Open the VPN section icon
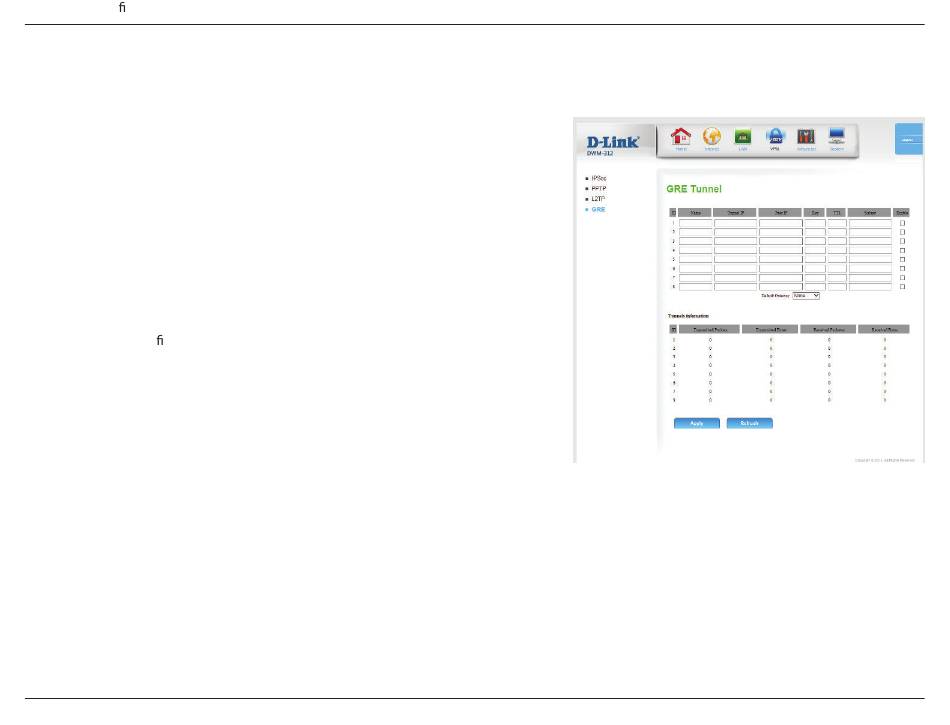The height and width of the screenshot is (725, 950). point(775,137)
